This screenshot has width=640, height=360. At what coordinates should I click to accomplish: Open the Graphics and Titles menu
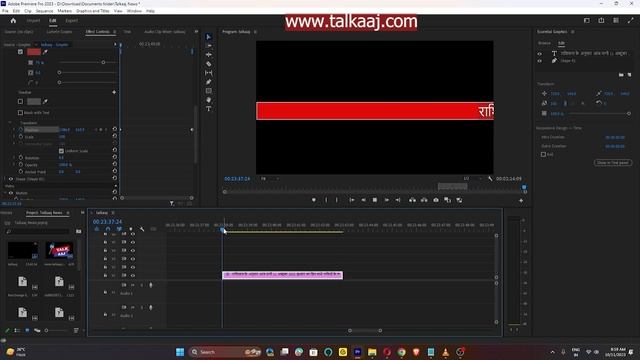pos(93,11)
